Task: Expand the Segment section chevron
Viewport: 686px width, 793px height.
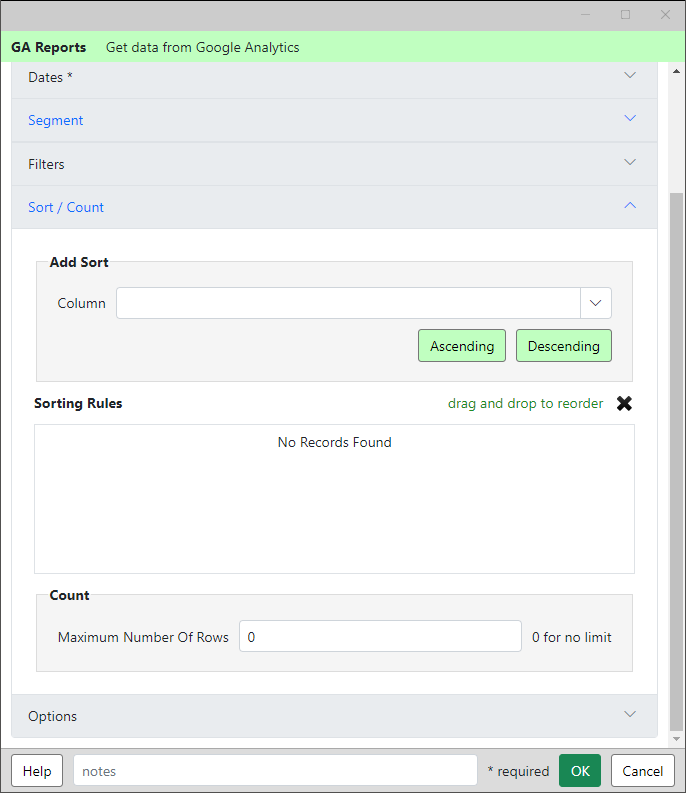Action: tap(630, 118)
